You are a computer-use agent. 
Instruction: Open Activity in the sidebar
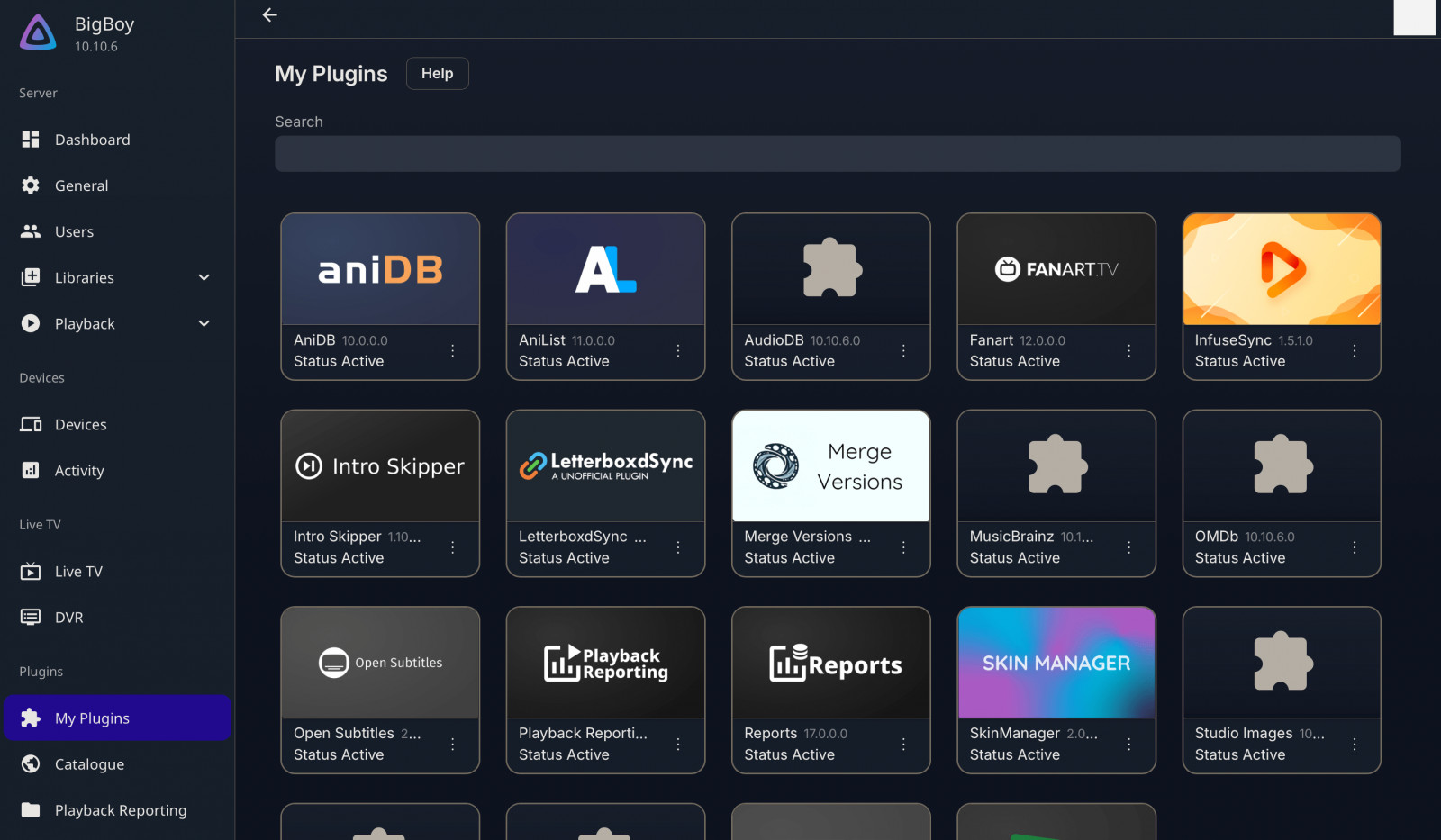(x=79, y=470)
